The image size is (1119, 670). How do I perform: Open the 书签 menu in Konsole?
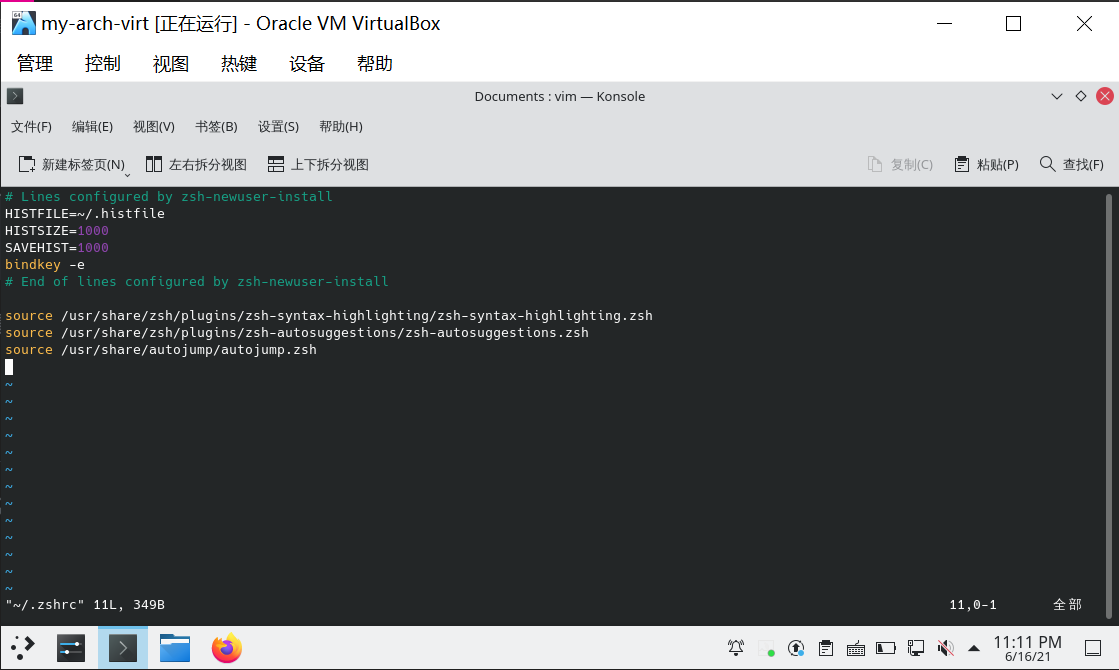(x=215, y=126)
